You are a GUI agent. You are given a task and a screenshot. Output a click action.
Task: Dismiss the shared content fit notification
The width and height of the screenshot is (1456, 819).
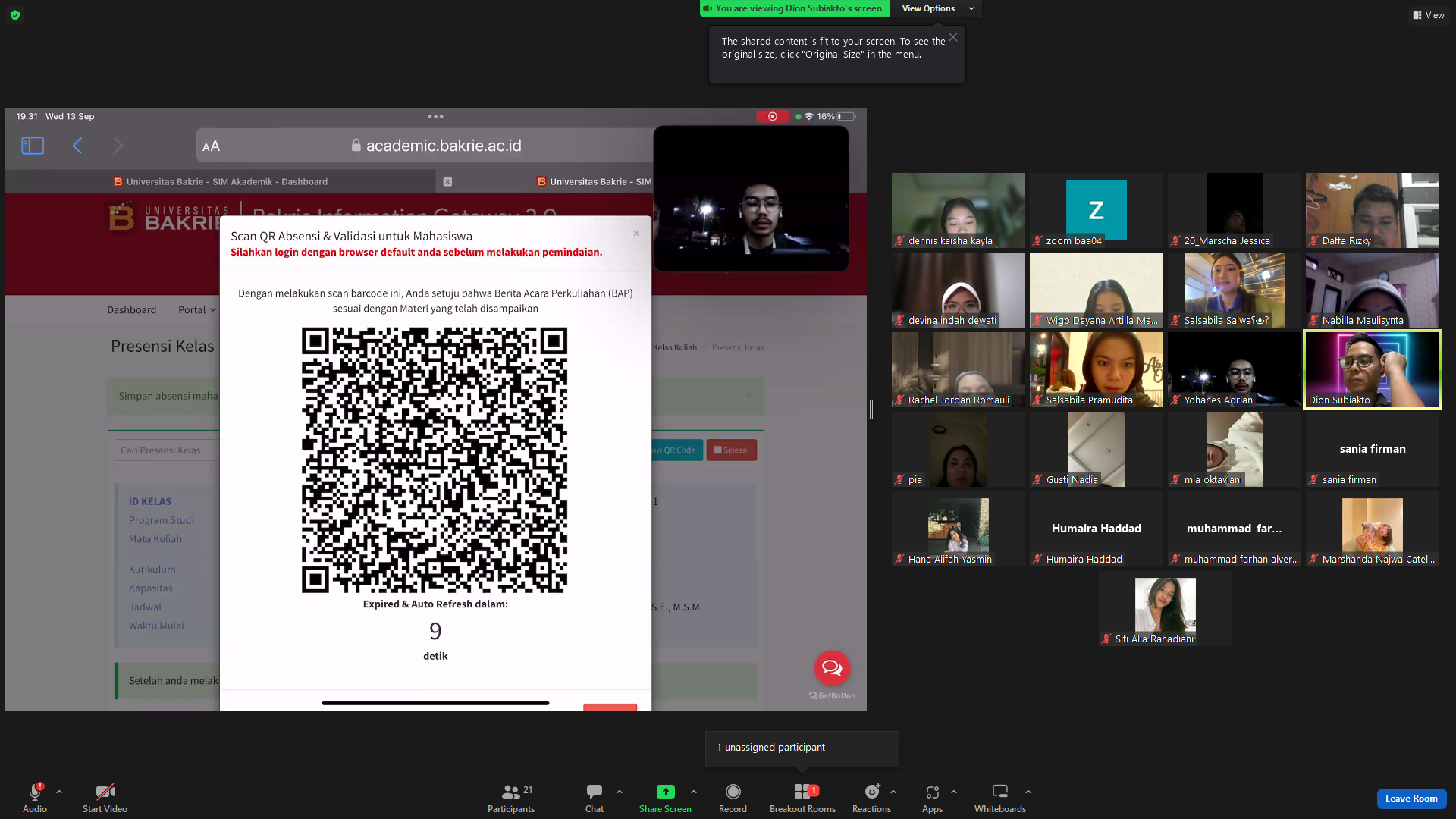click(953, 37)
